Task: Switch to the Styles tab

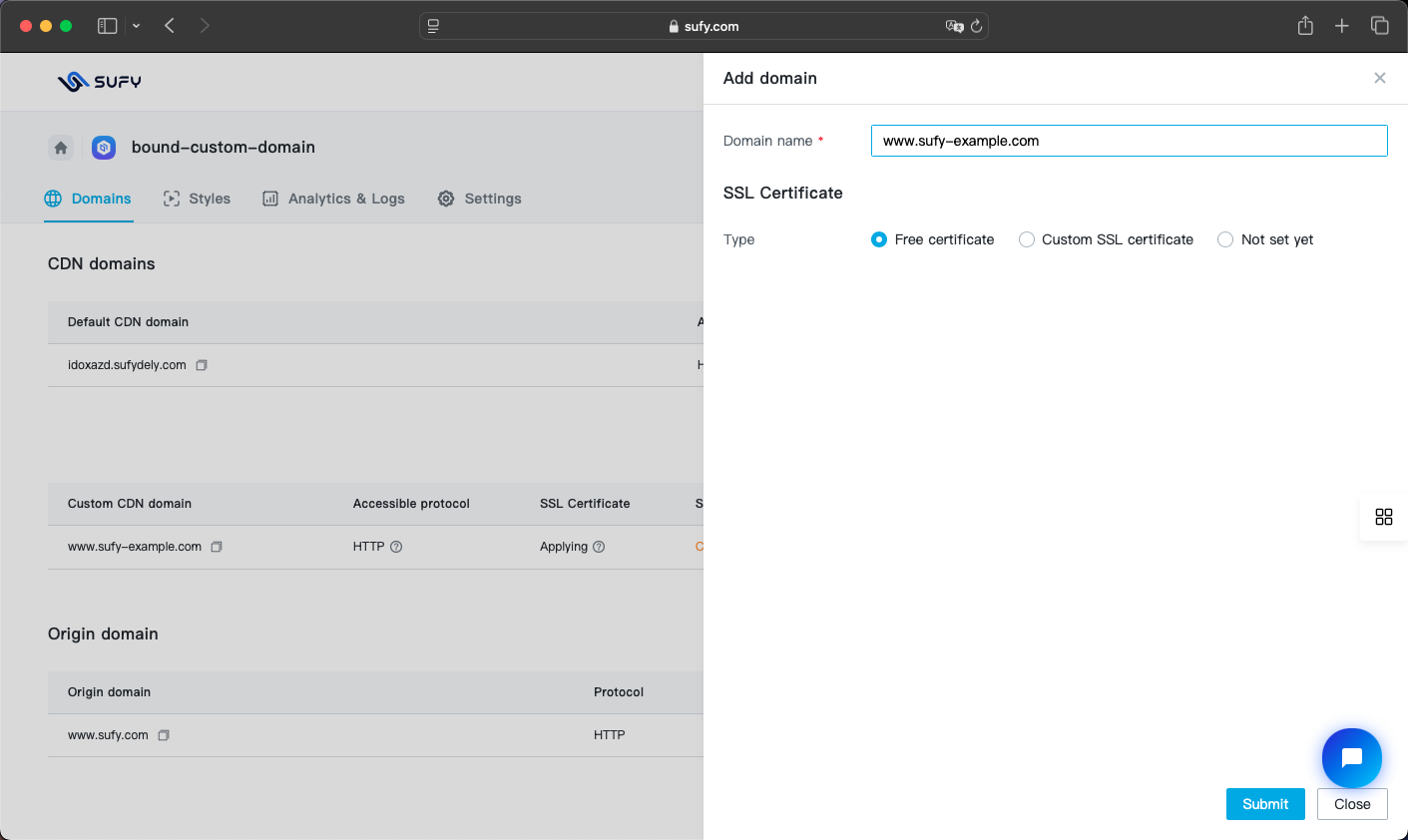Action: [197, 199]
